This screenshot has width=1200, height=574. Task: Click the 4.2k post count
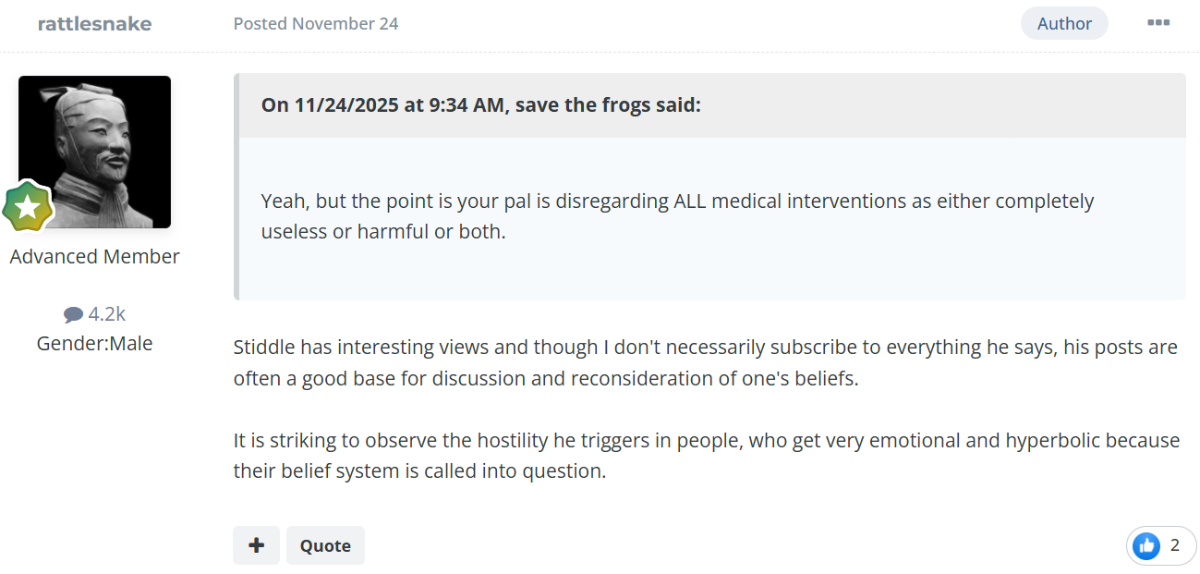click(x=106, y=314)
